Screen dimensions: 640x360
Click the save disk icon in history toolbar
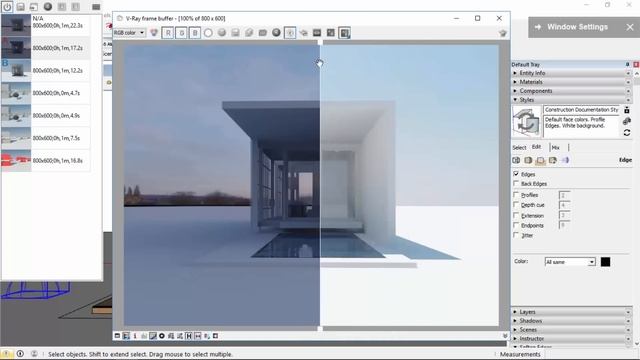(x=20, y=7)
